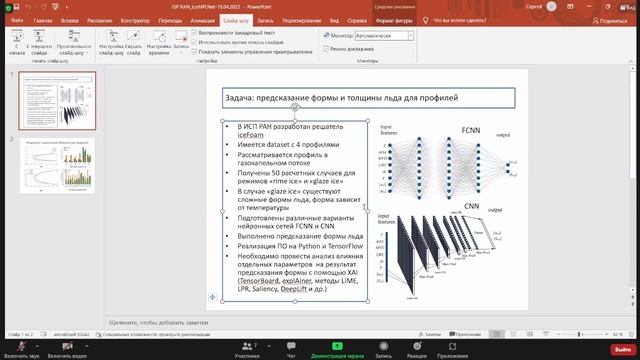Open Comments (Примечания) pane button
This screenshot has width=640, height=360.
click(465, 334)
